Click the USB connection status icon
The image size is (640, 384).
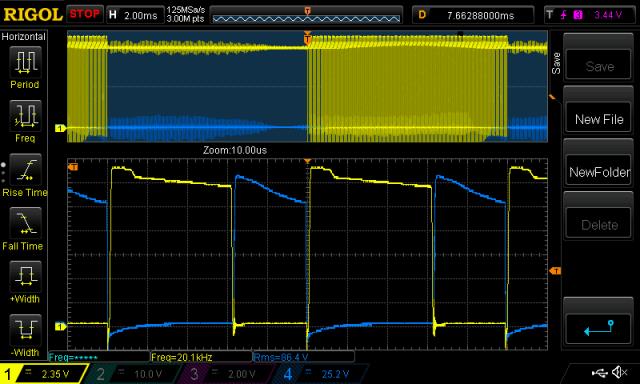[599, 373]
